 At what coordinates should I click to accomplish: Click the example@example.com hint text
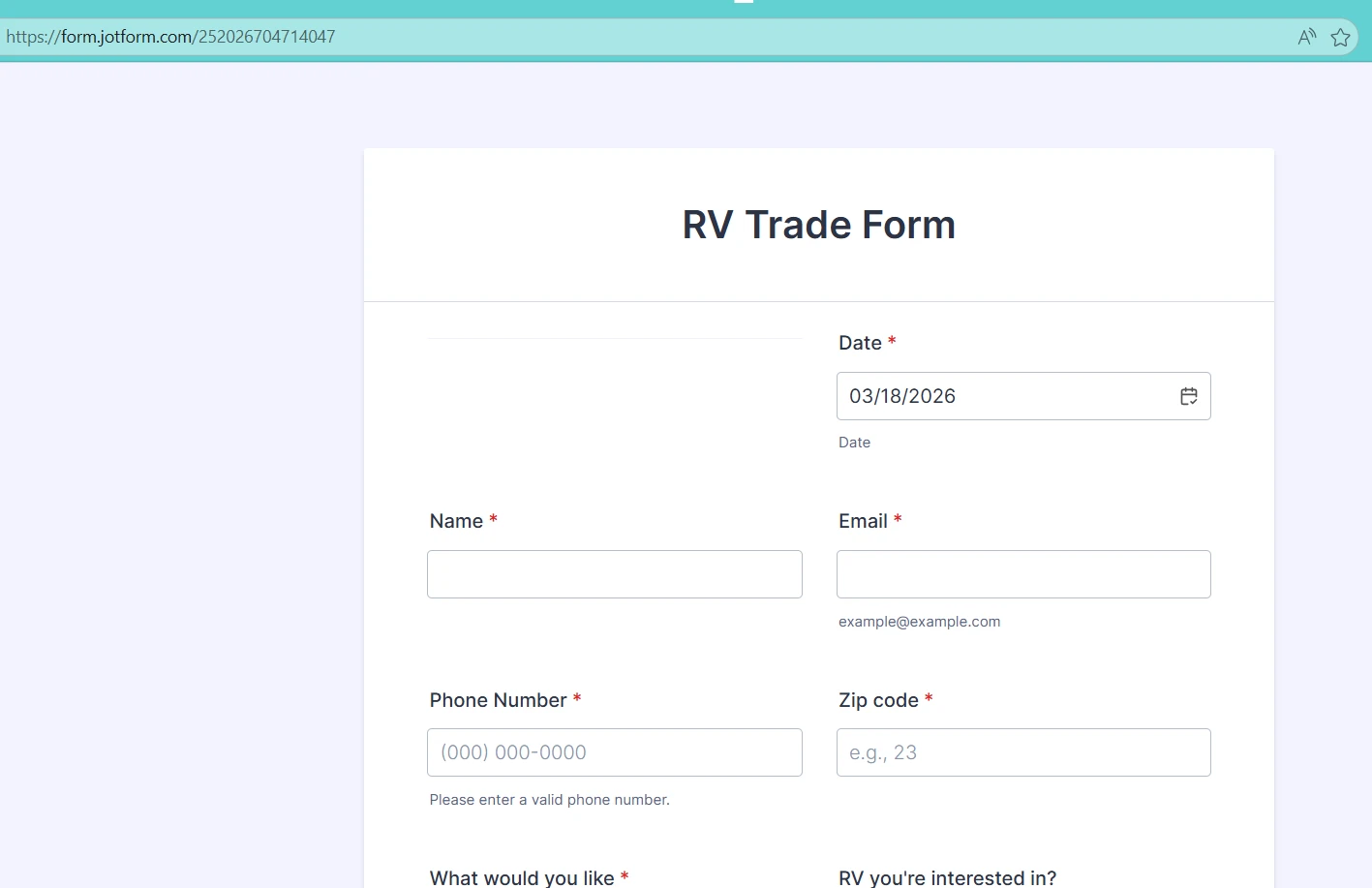[x=919, y=621]
